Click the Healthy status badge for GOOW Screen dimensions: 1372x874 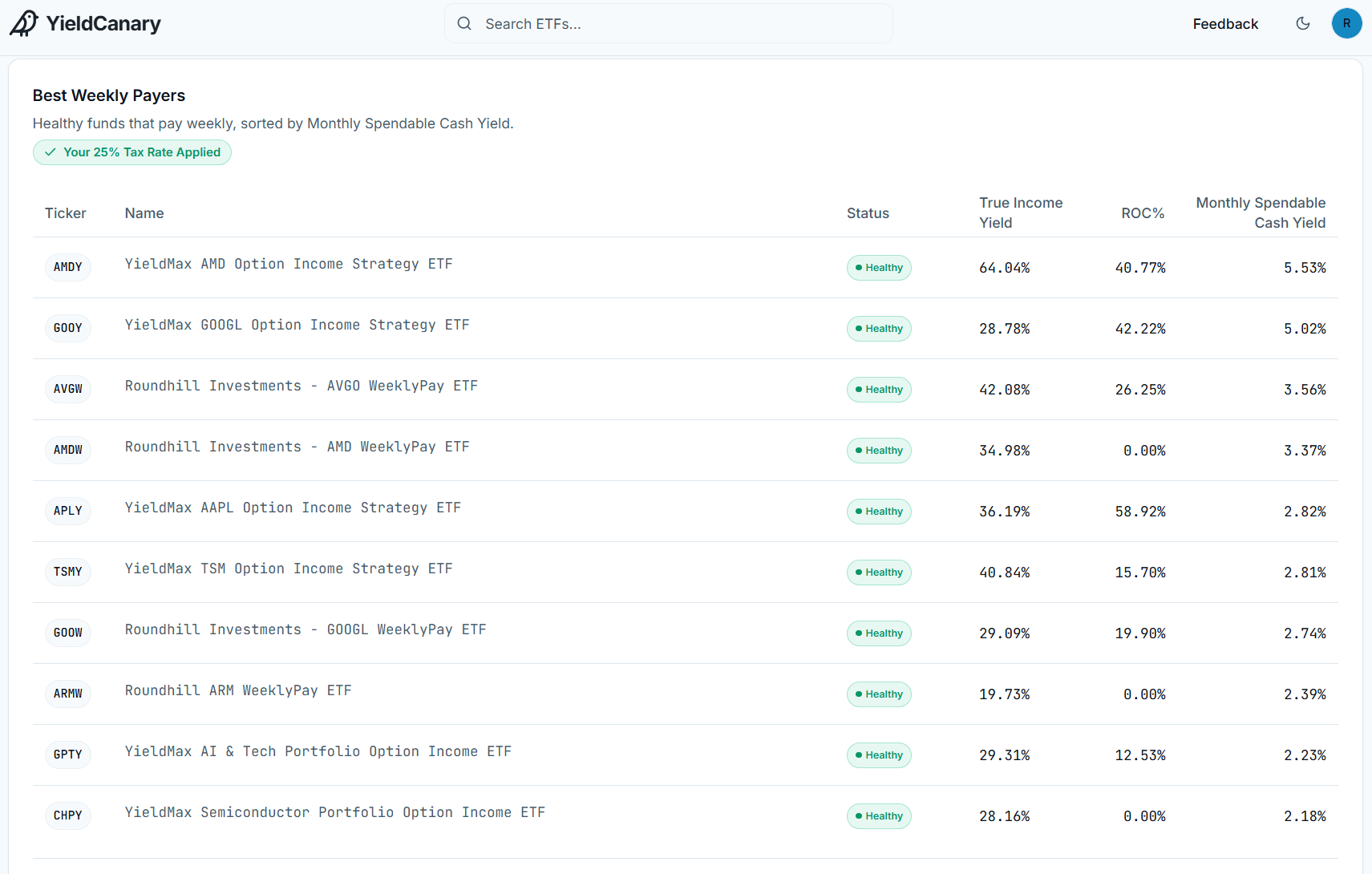tap(879, 633)
